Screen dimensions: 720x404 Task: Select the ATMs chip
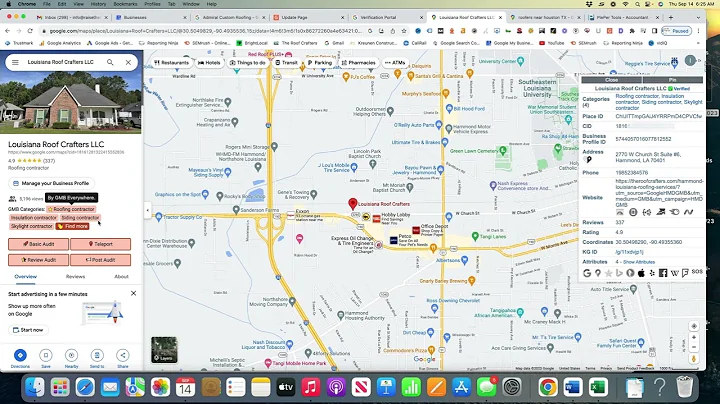395,62
